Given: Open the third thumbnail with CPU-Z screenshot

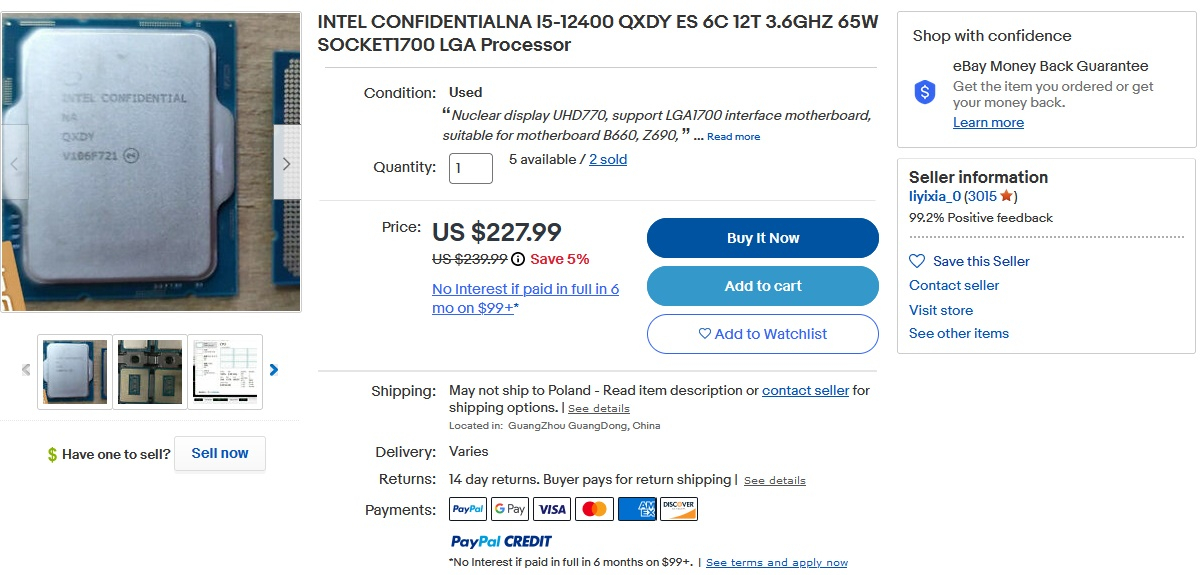Looking at the screenshot, I should point(225,371).
